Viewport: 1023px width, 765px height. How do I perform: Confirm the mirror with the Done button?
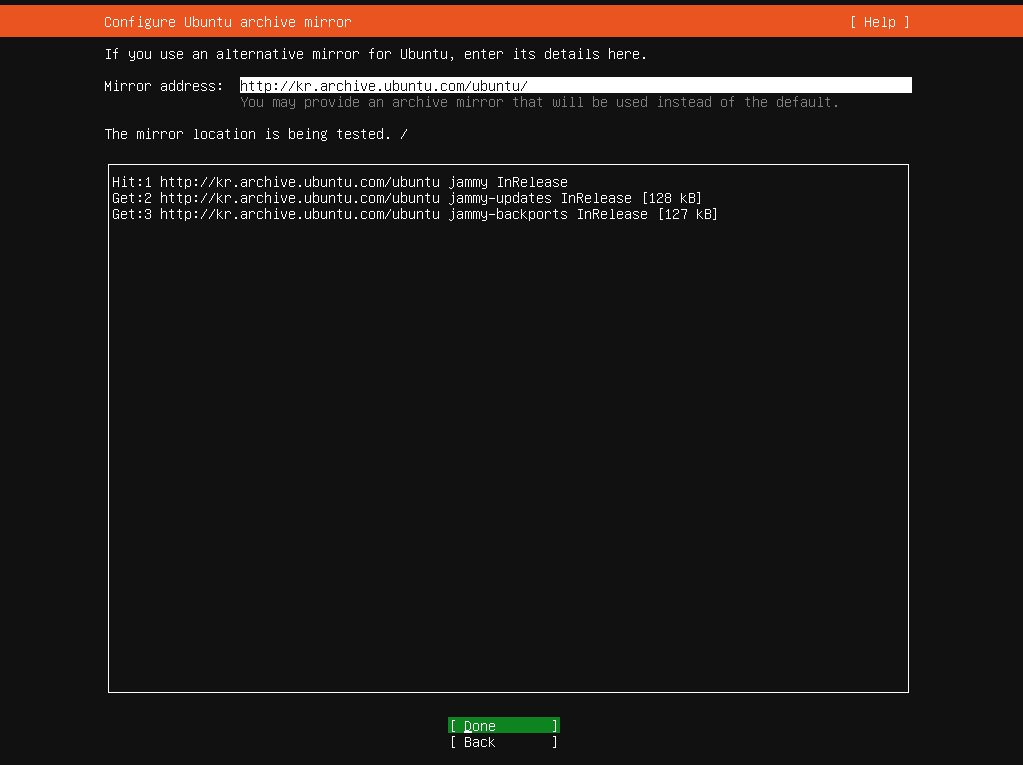504,725
